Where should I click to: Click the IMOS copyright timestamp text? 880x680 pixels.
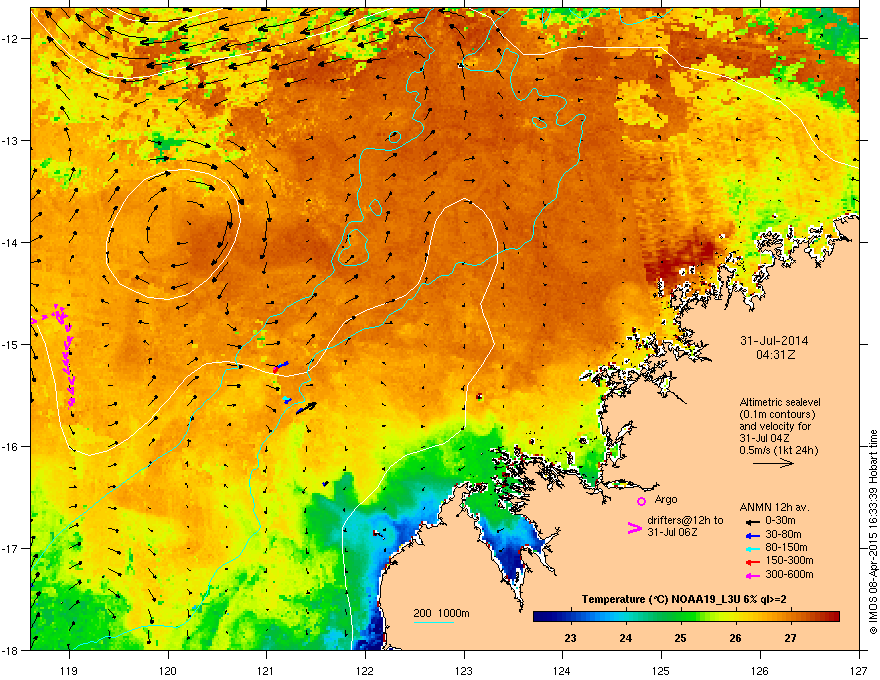[x=873, y=532]
